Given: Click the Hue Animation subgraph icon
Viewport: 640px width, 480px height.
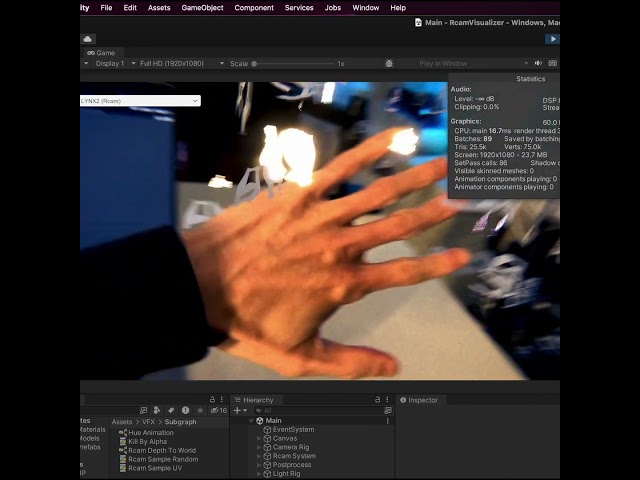Looking at the screenshot, I should tap(123, 433).
